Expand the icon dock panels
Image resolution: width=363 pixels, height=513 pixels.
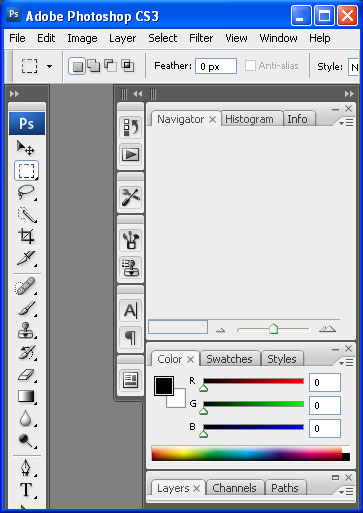click(x=137, y=94)
